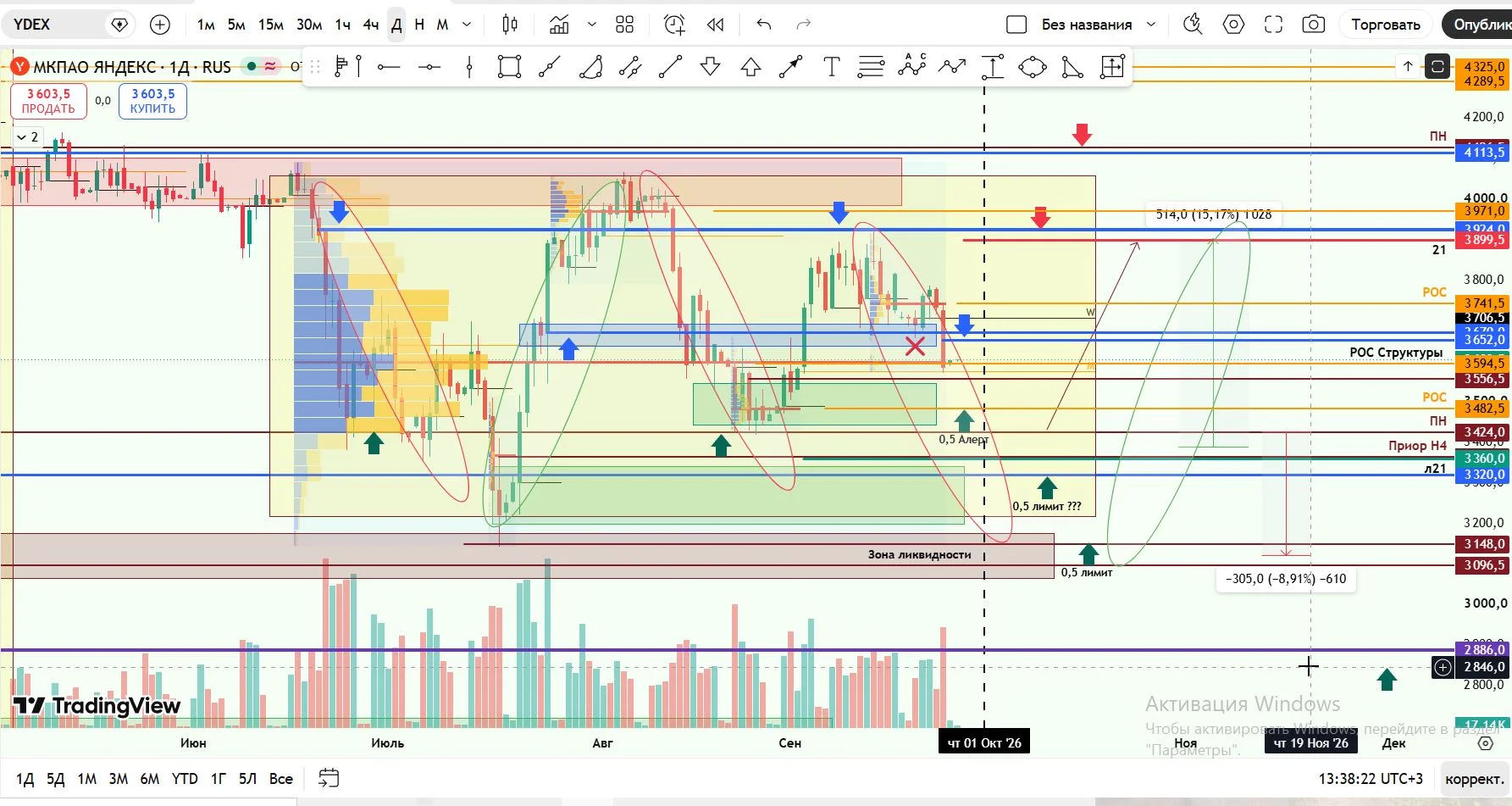The height and width of the screenshot is (806, 1512).
Task: Undo the last chart action
Action: click(x=764, y=25)
